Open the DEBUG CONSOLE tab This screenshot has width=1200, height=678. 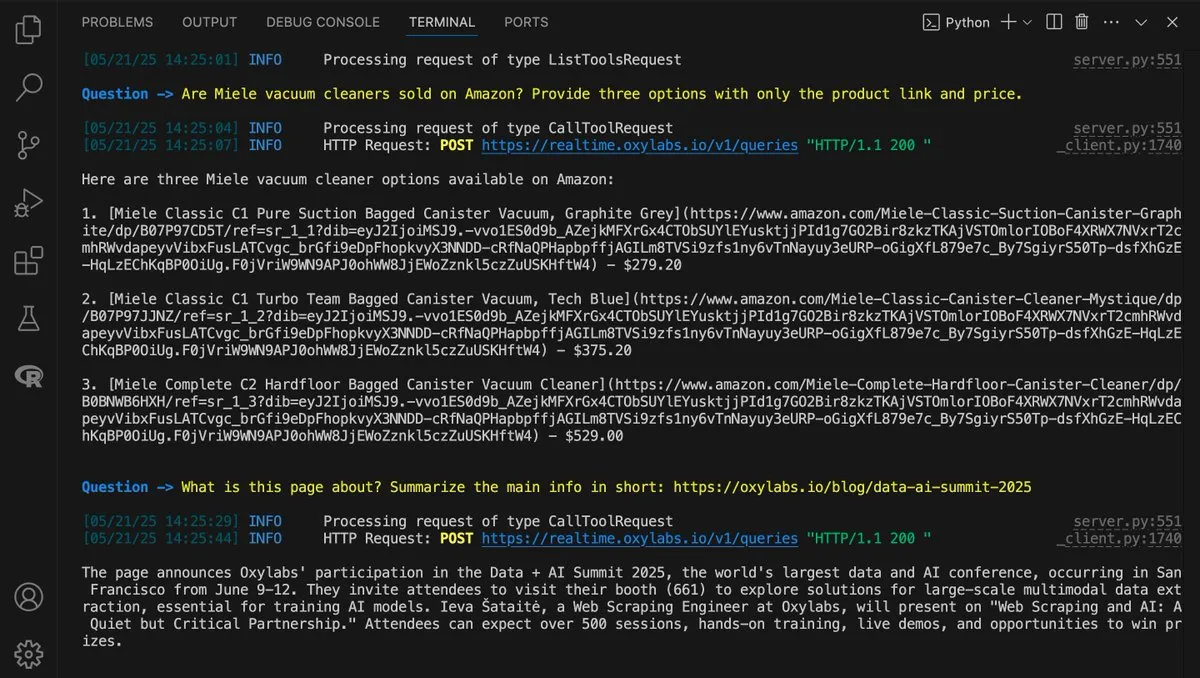pos(323,22)
